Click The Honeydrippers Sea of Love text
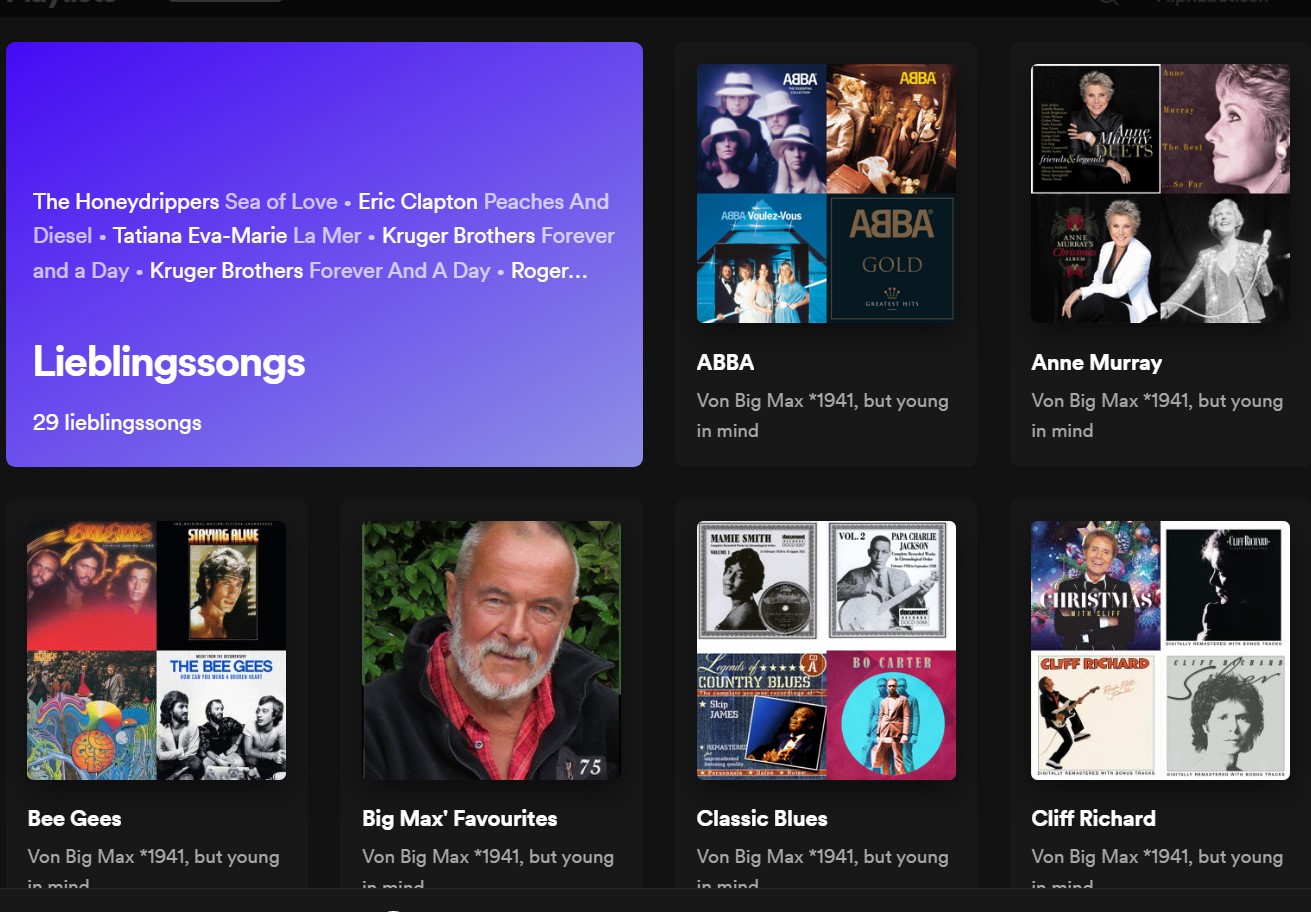This screenshot has width=1311, height=912. point(185,201)
